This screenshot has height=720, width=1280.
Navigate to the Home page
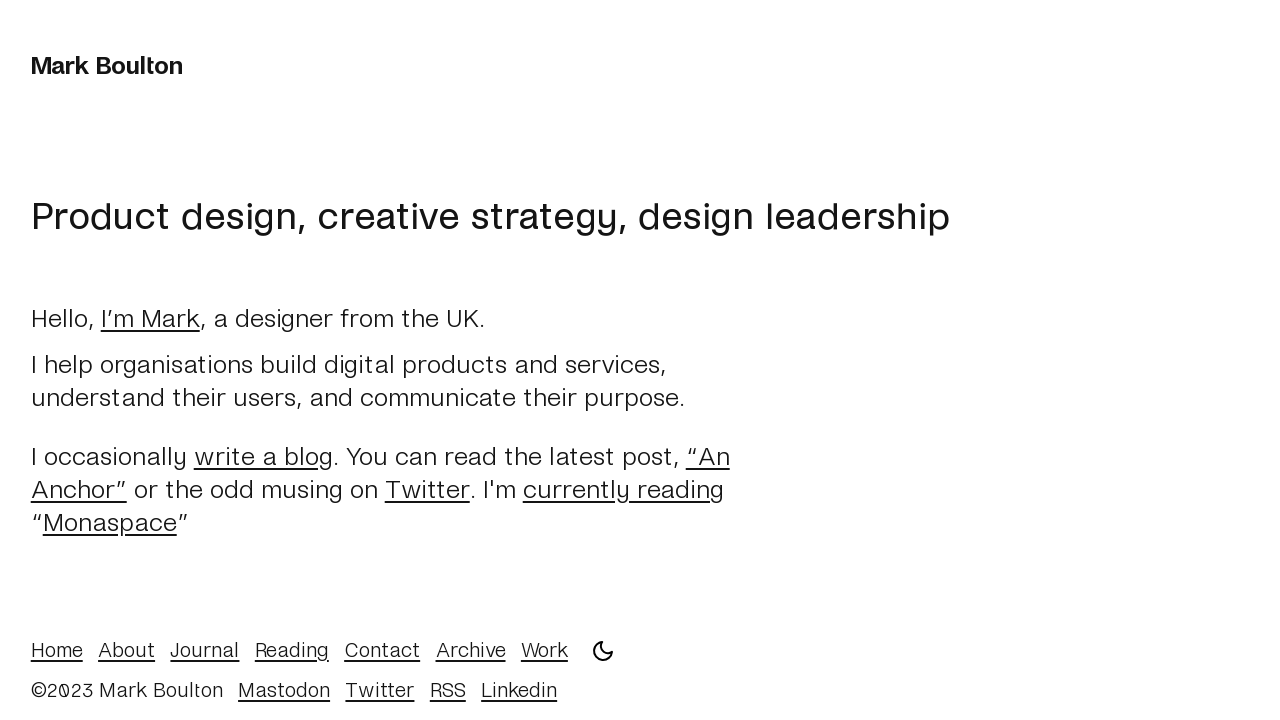coord(56,649)
